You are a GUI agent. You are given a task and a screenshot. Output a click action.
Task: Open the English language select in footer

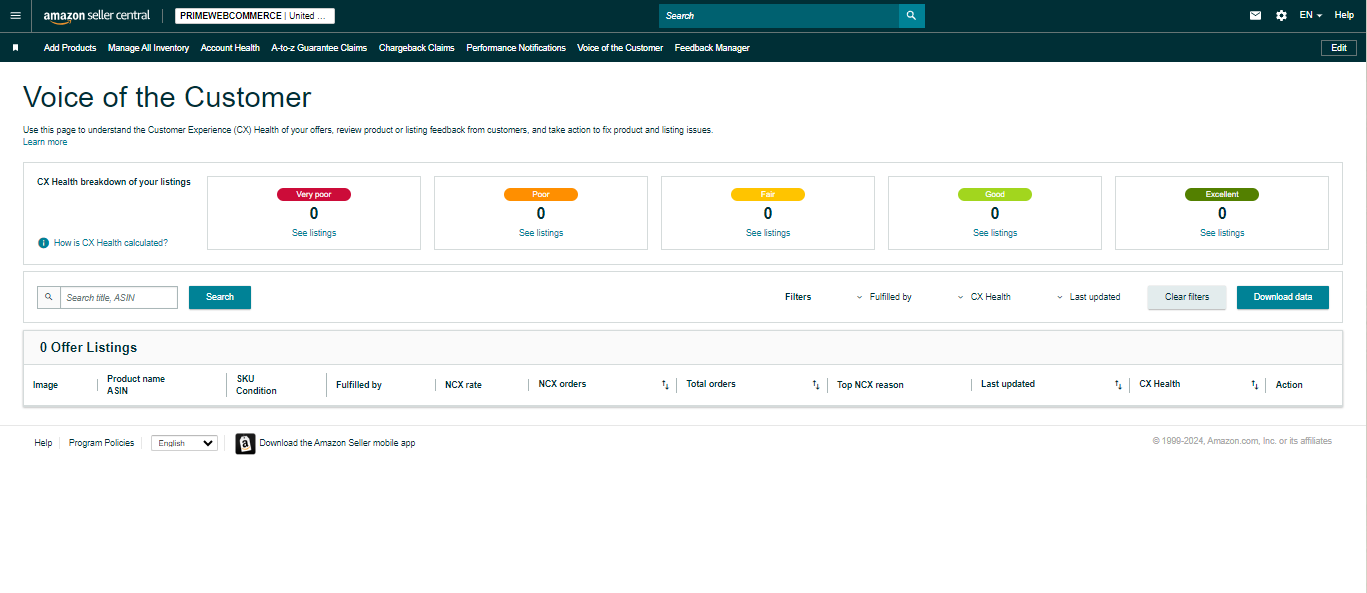(184, 443)
